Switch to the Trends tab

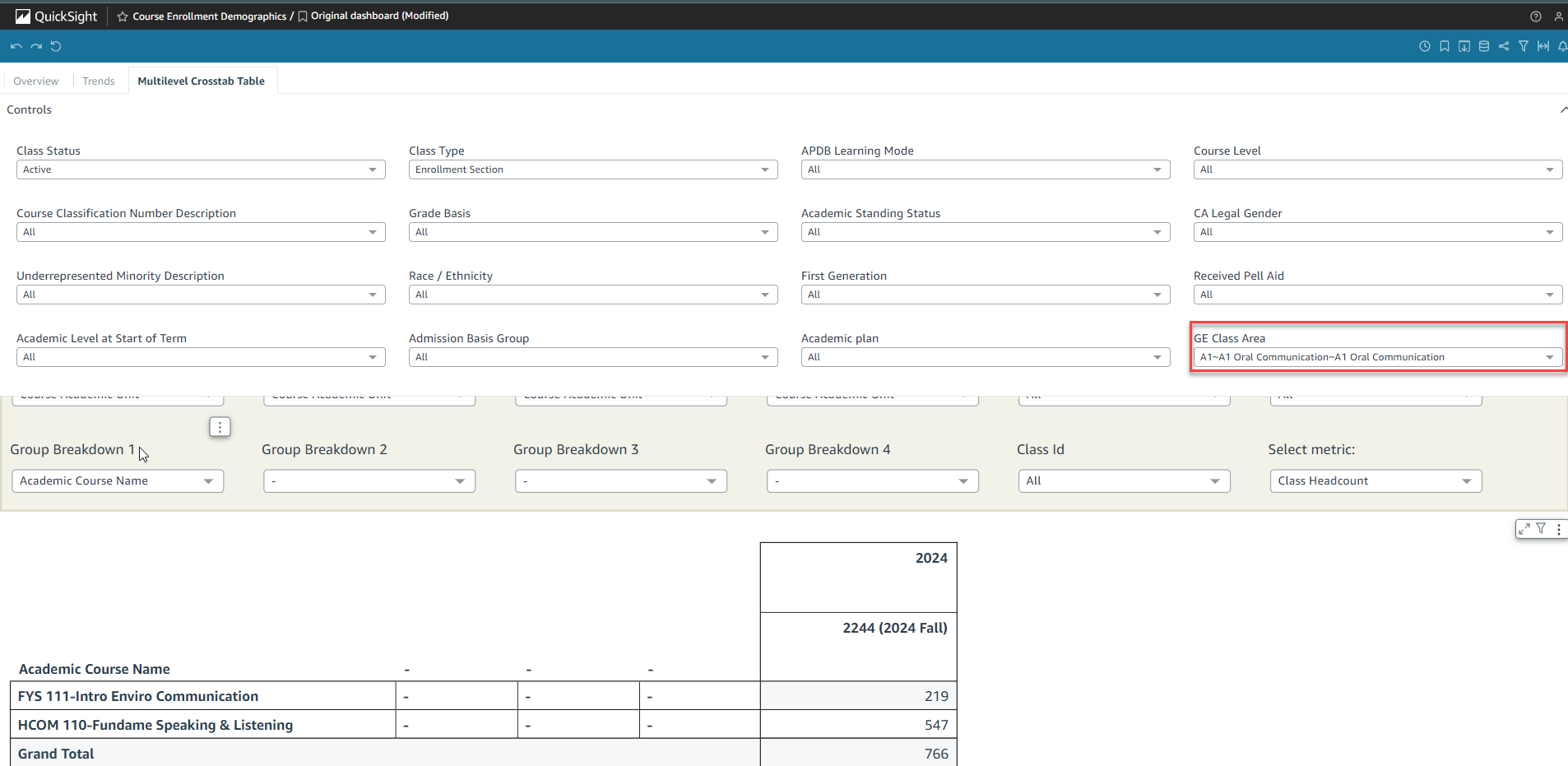[99, 81]
